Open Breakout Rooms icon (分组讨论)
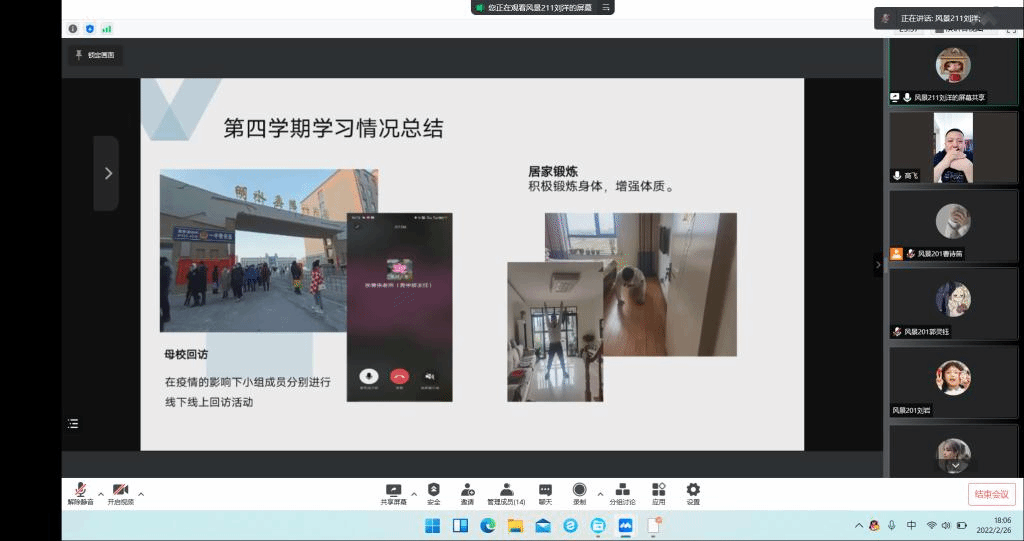 tap(622, 490)
